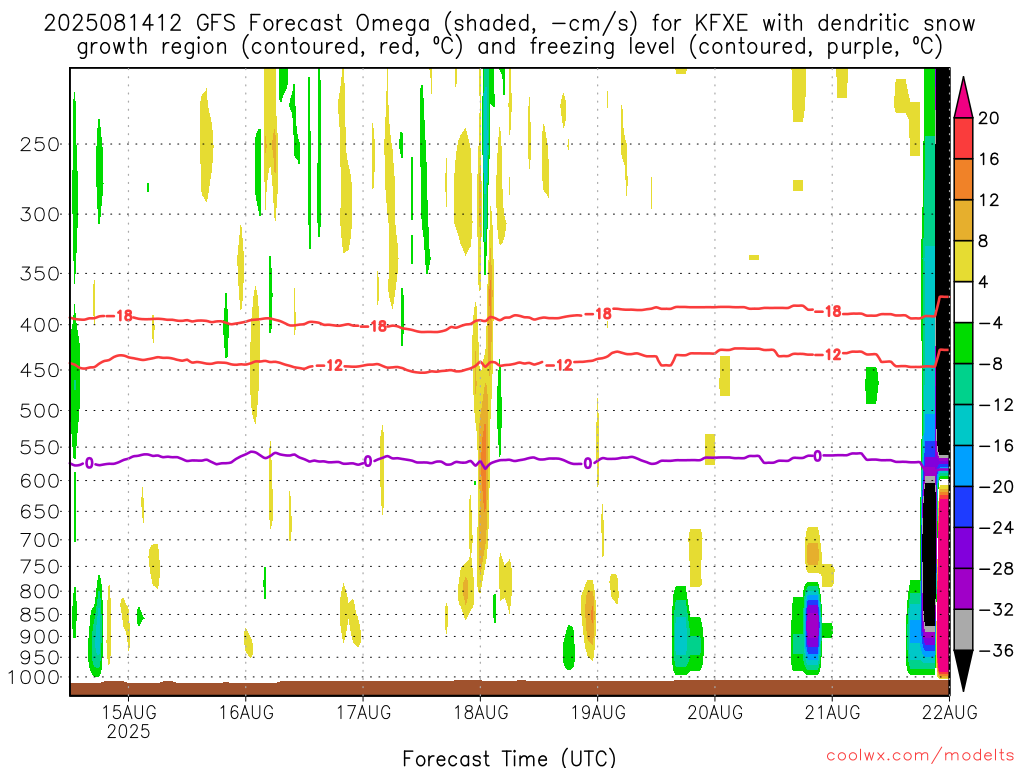Click the 650 pressure level label

click(x=40, y=511)
